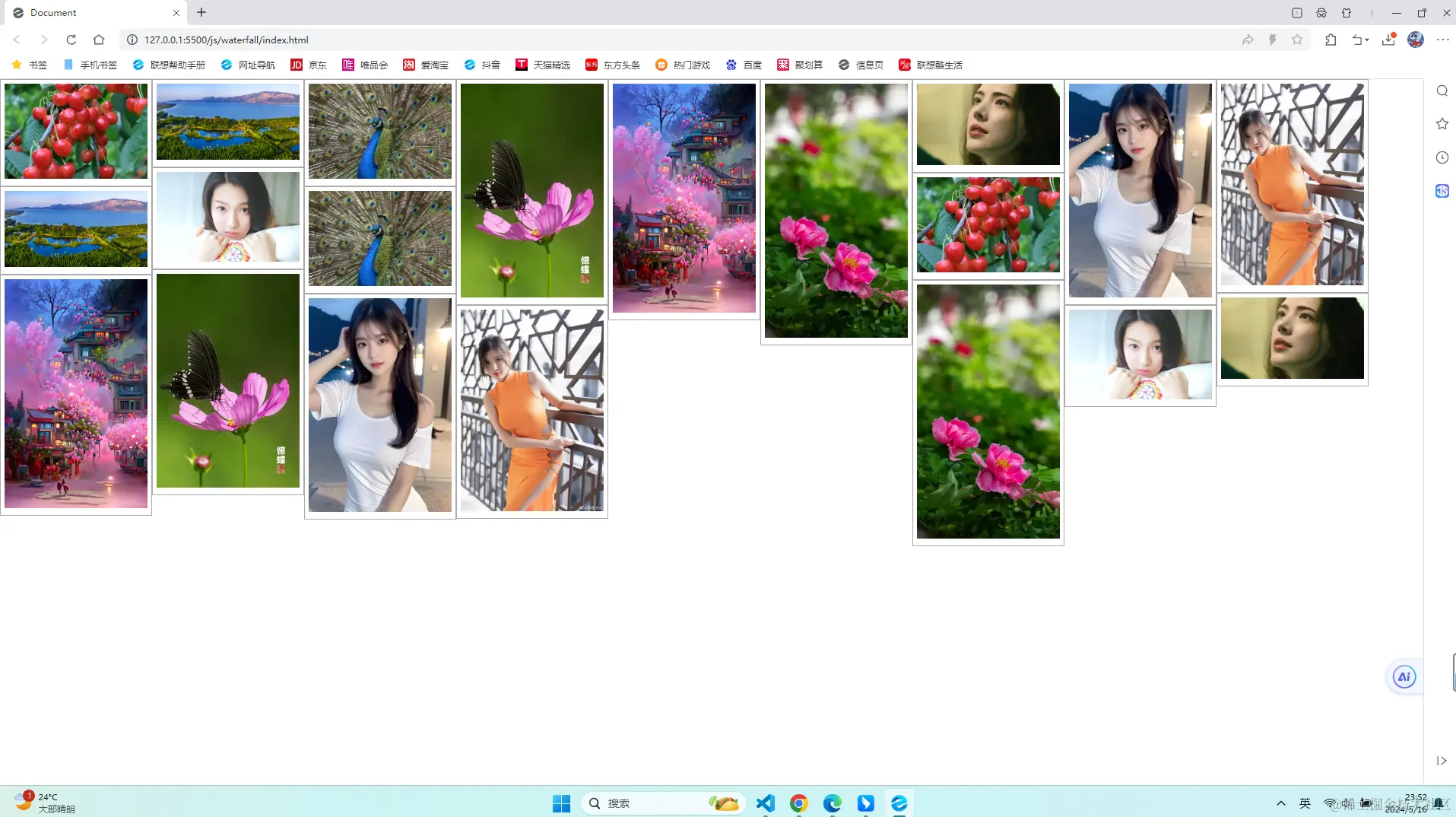Open the sidebar history clock
Screen dimensions: 1456x817
coord(1442,157)
